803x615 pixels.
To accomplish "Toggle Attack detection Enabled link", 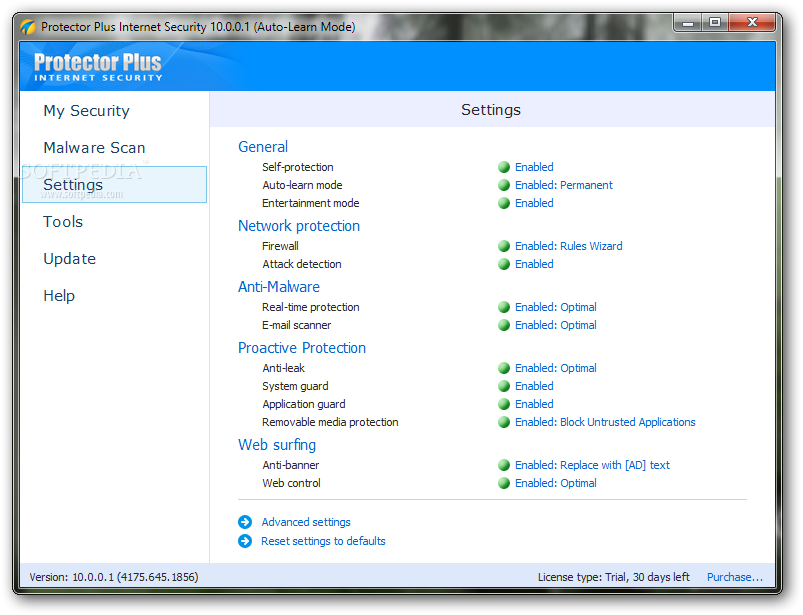I will pos(534,264).
